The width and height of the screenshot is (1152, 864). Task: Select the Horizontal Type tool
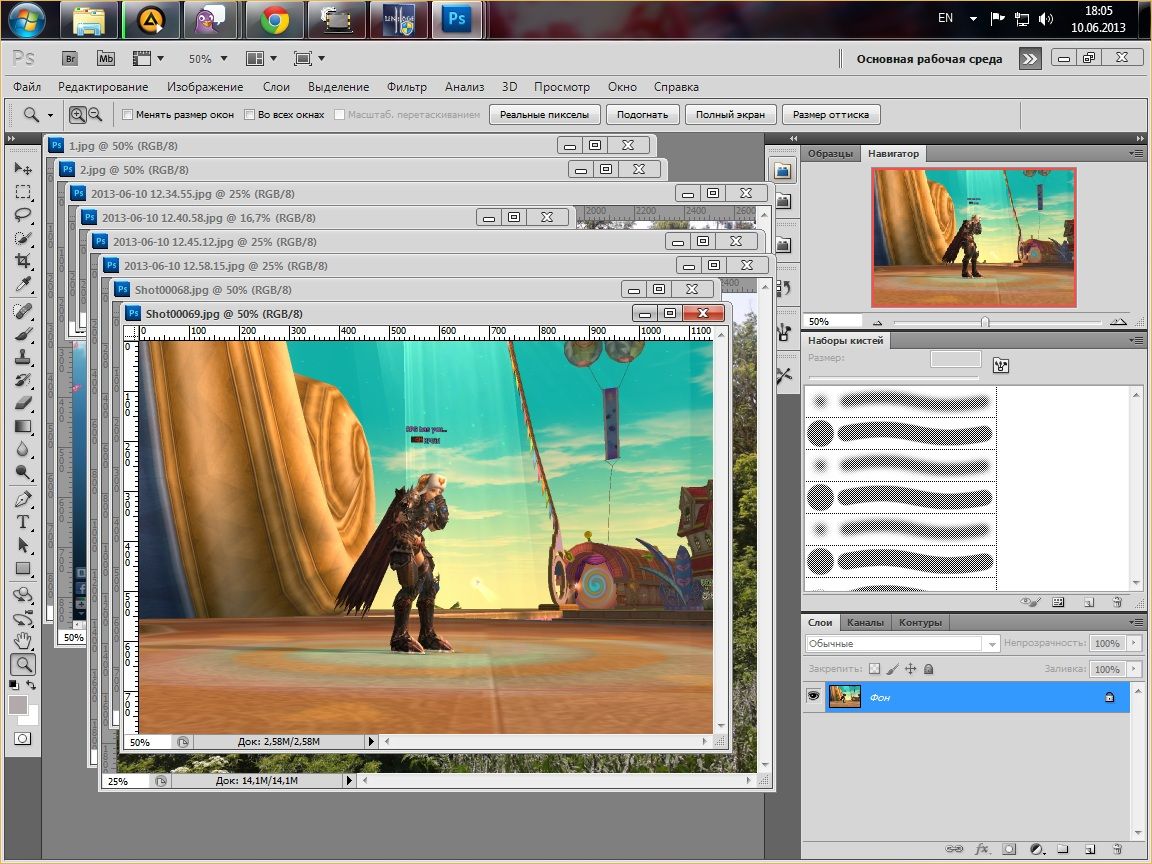pos(23,522)
